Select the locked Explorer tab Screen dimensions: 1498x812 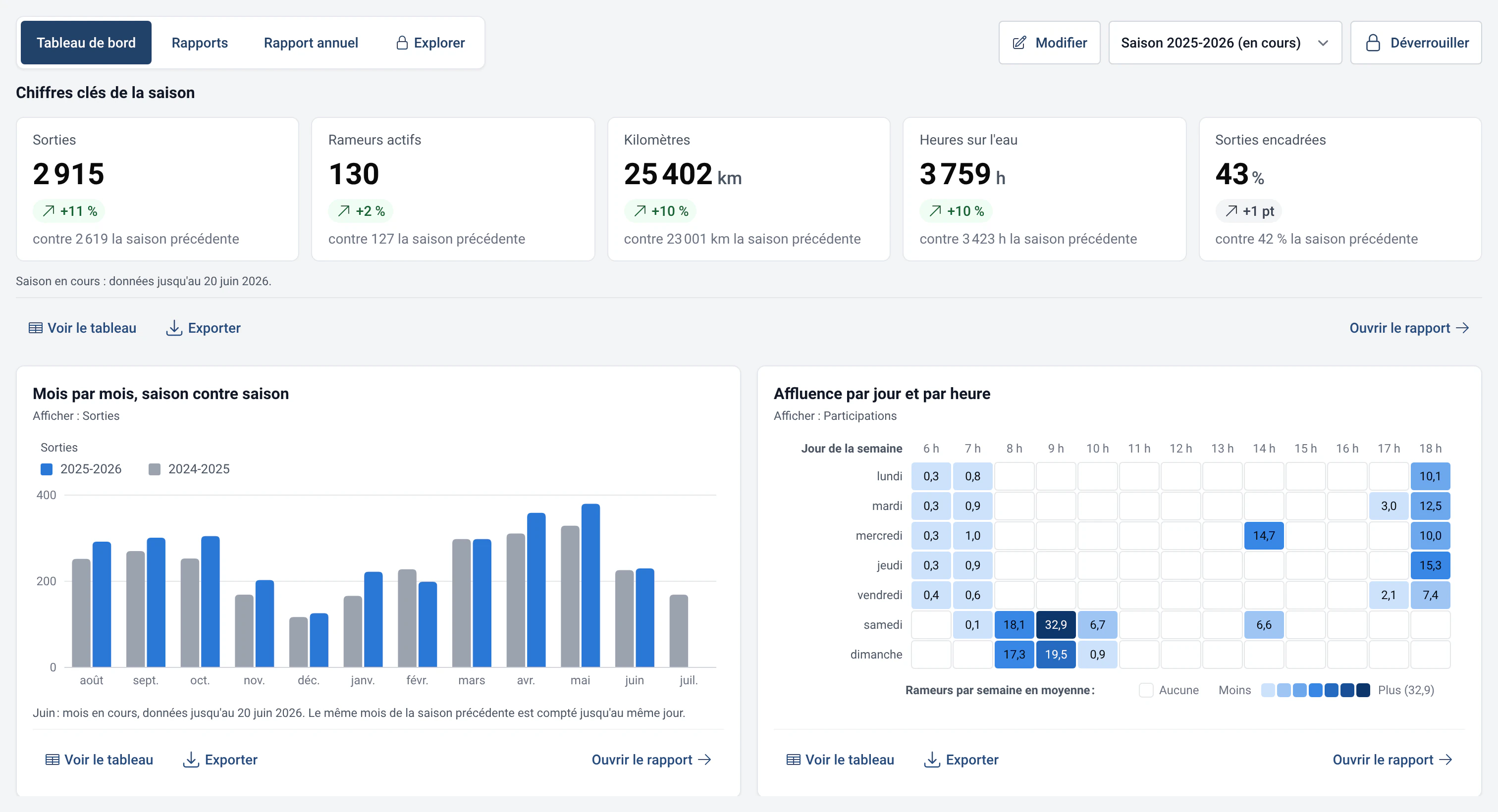(430, 43)
